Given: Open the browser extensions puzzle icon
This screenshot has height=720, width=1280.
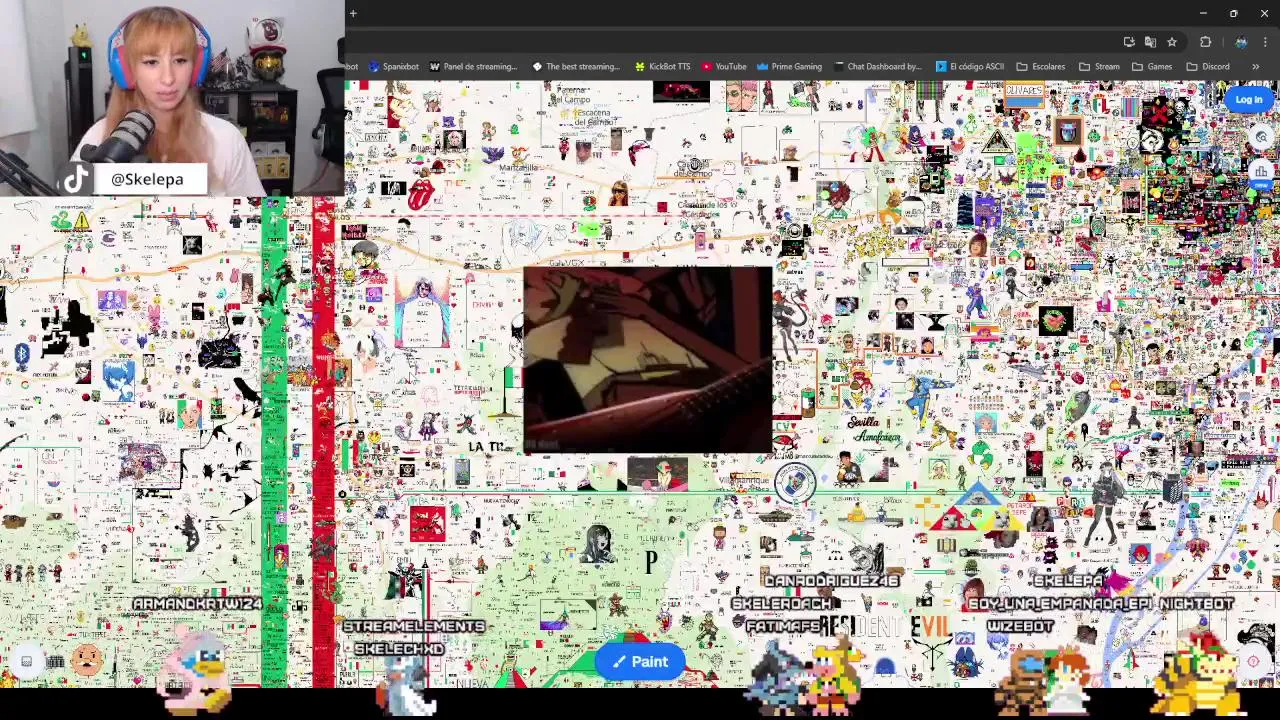Looking at the screenshot, I should click(x=1205, y=42).
